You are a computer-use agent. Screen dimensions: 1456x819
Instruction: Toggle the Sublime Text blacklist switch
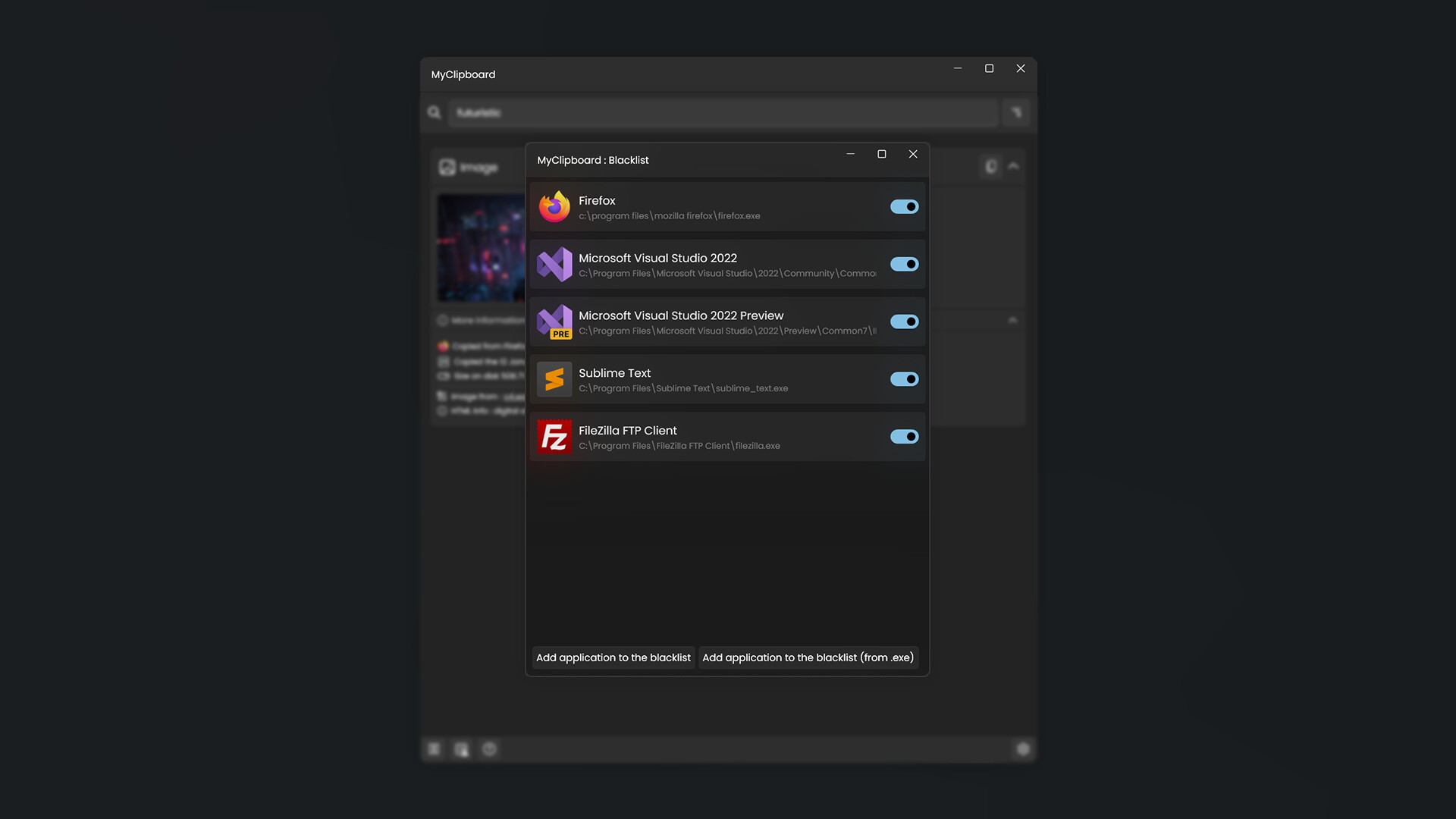904,379
